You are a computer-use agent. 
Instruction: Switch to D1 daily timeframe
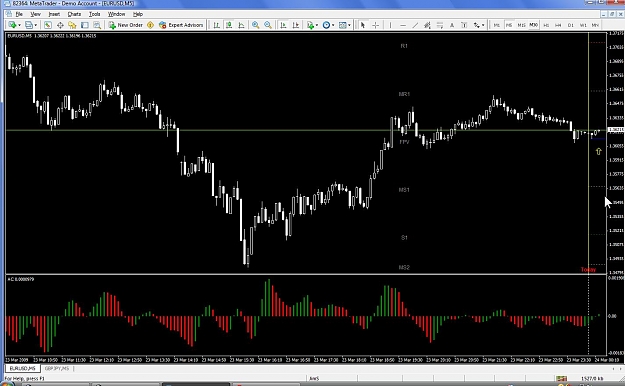570,25
